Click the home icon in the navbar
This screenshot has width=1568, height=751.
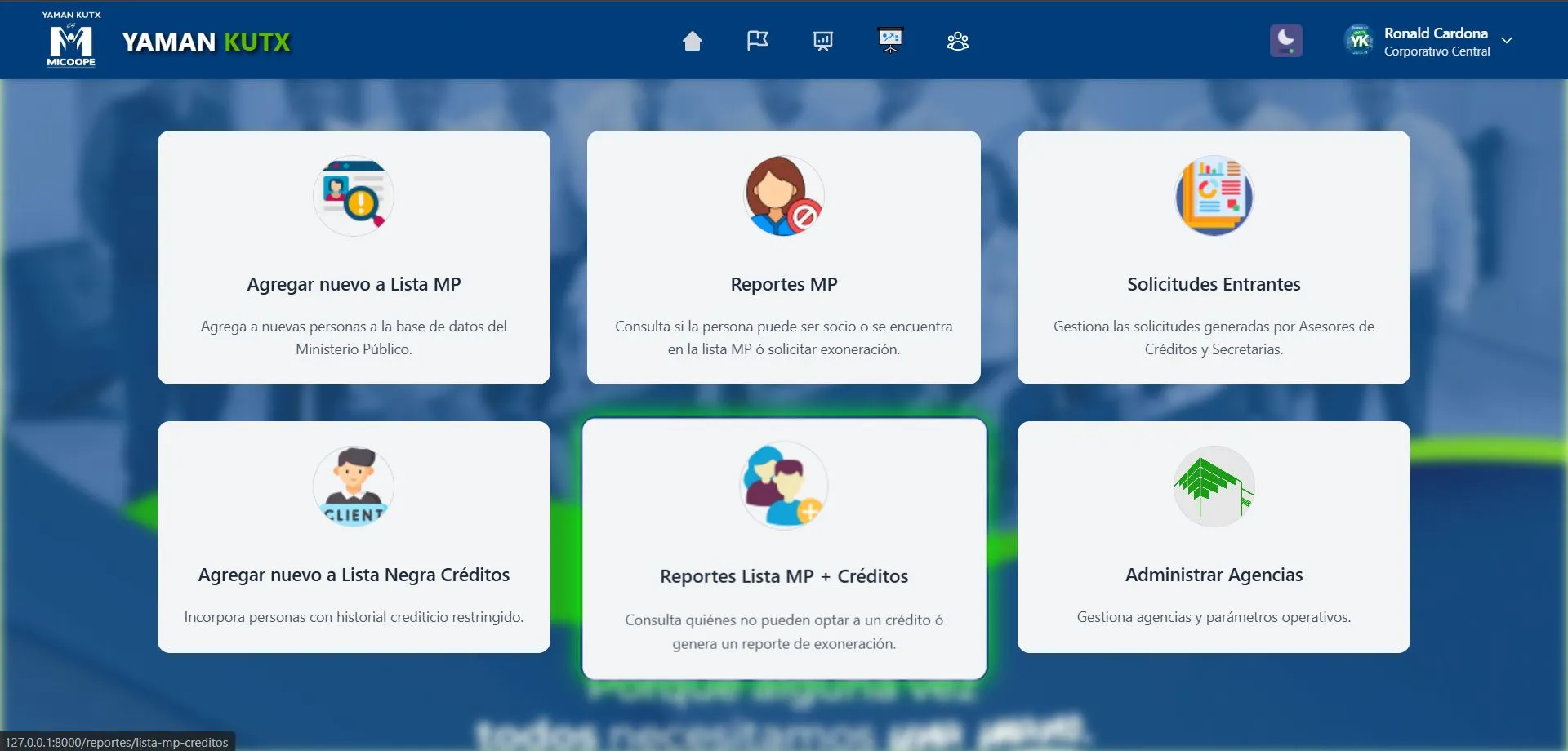(692, 41)
